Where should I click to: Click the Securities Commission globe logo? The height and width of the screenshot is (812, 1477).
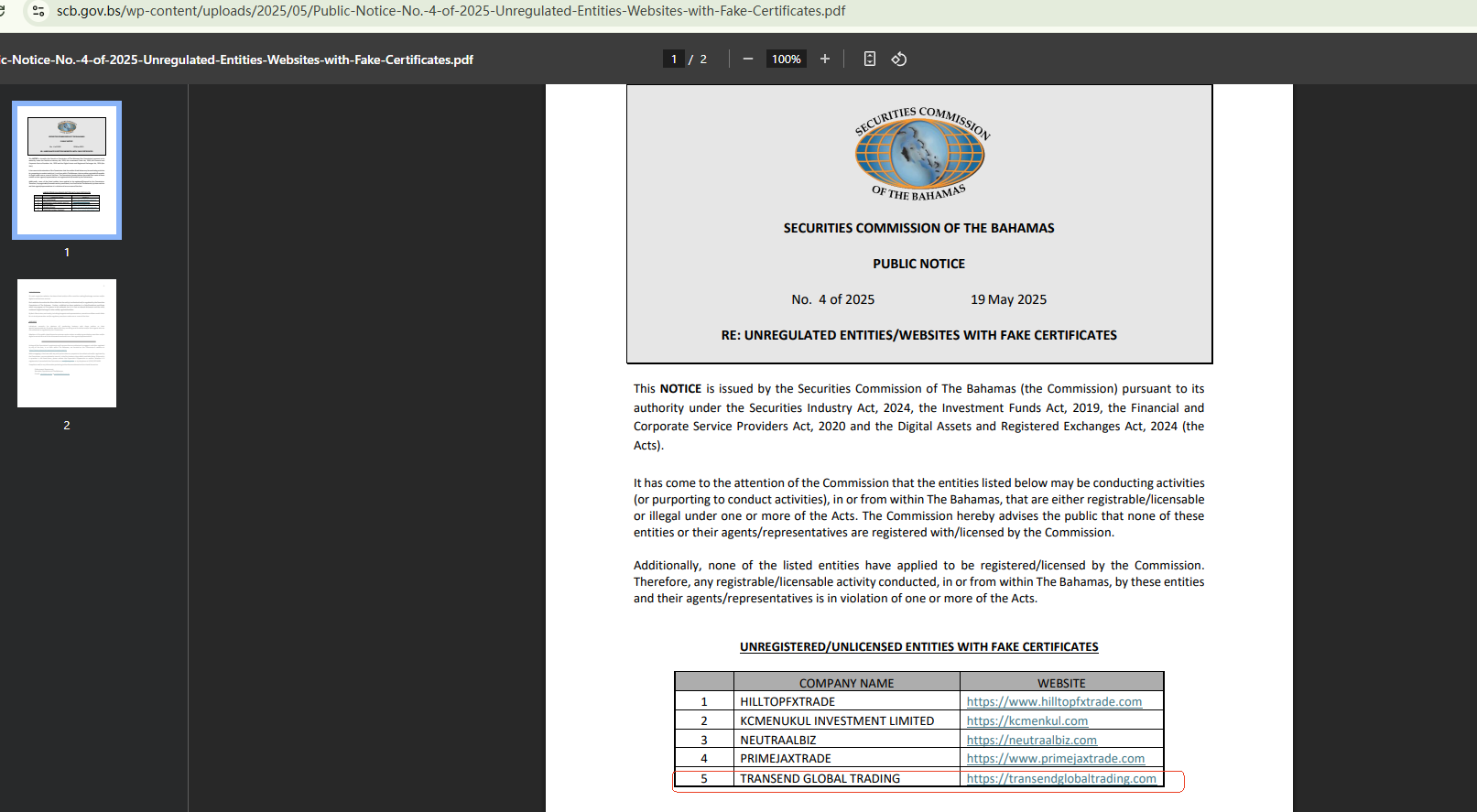pyautogui.click(x=921, y=154)
